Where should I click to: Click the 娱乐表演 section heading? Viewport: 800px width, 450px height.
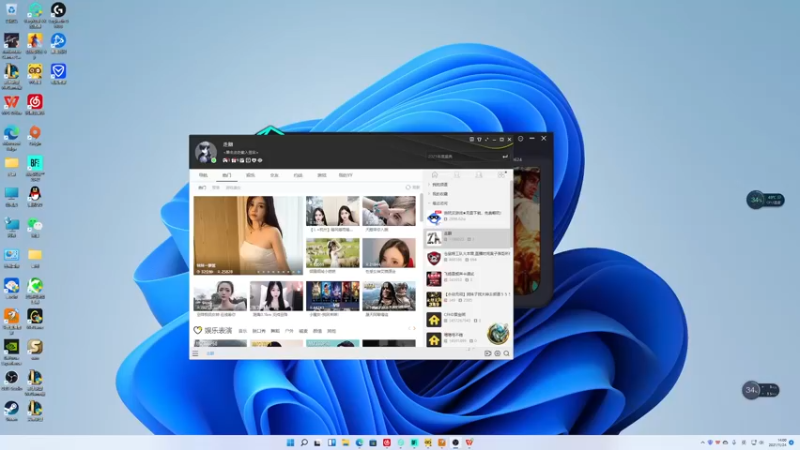[x=218, y=331]
